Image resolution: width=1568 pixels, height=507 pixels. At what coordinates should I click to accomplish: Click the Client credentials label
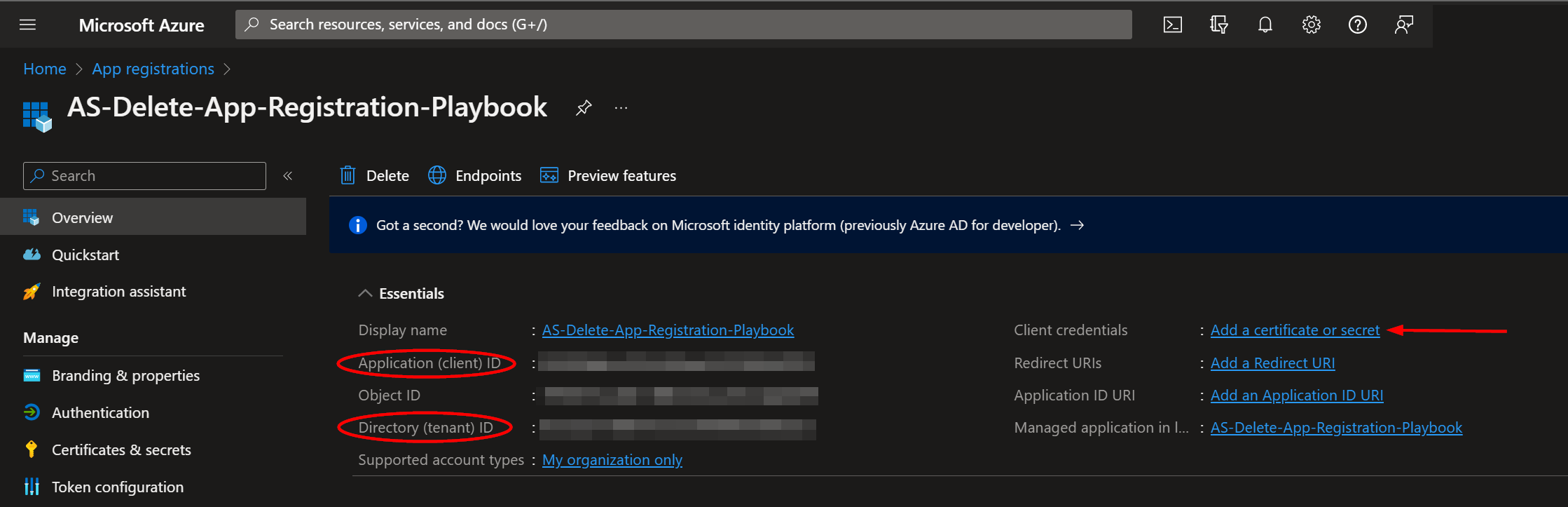[1071, 330]
